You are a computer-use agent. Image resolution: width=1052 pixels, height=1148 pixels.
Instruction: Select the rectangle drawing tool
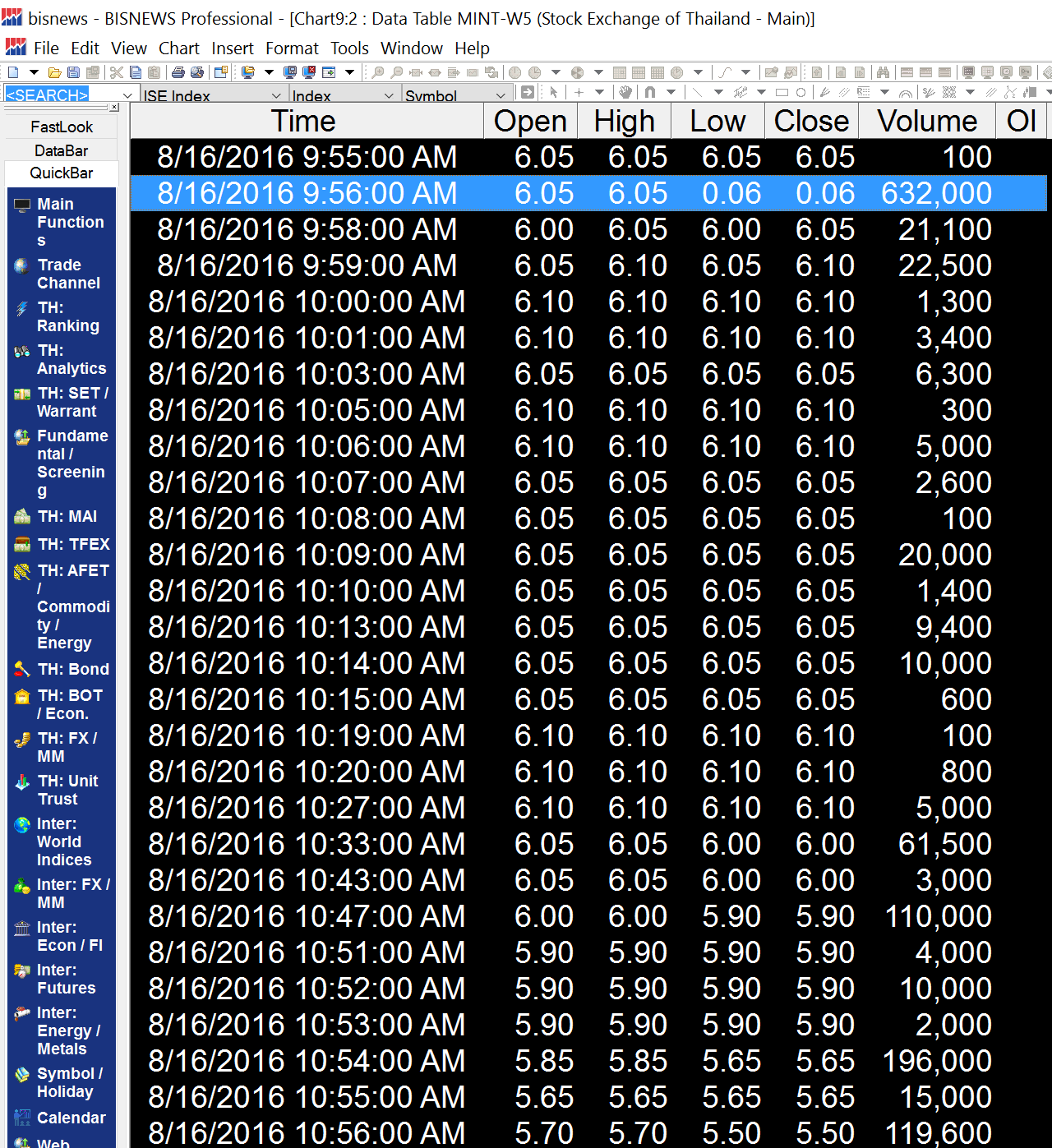tap(782, 93)
